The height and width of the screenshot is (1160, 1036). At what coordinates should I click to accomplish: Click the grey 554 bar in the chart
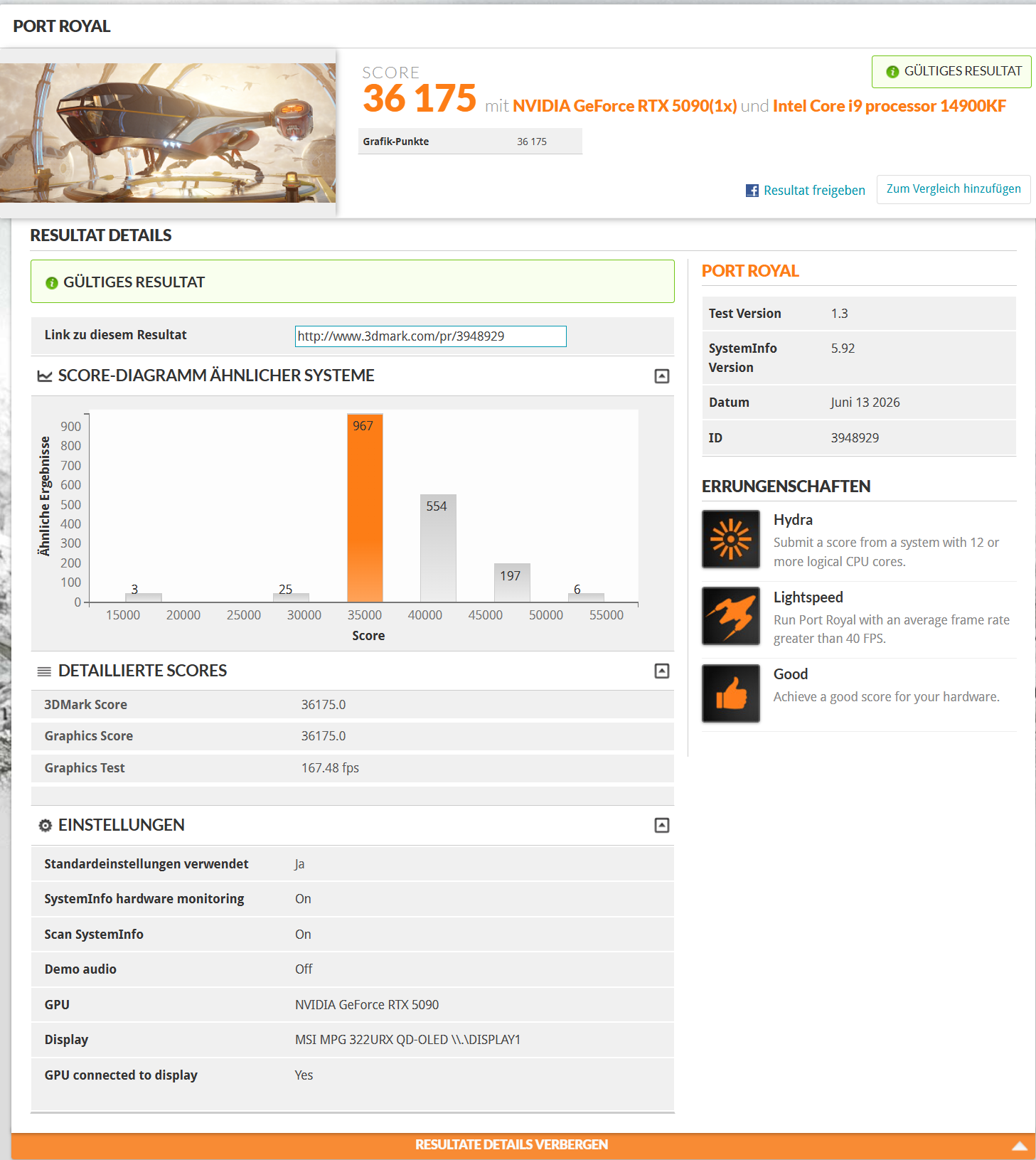coord(438,548)
